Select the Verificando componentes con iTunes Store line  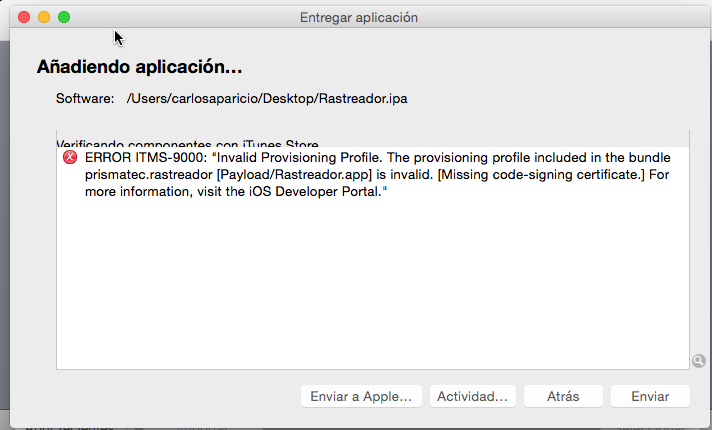click(x=188, y=142)
